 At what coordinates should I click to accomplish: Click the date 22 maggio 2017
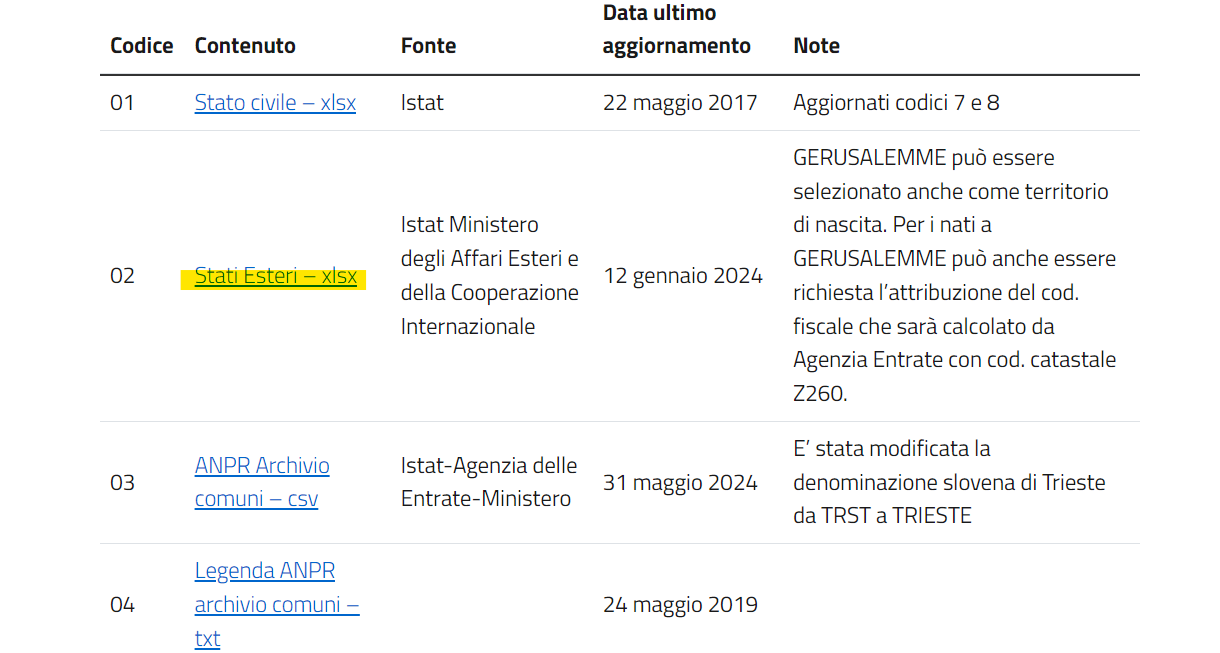[680, 103]
